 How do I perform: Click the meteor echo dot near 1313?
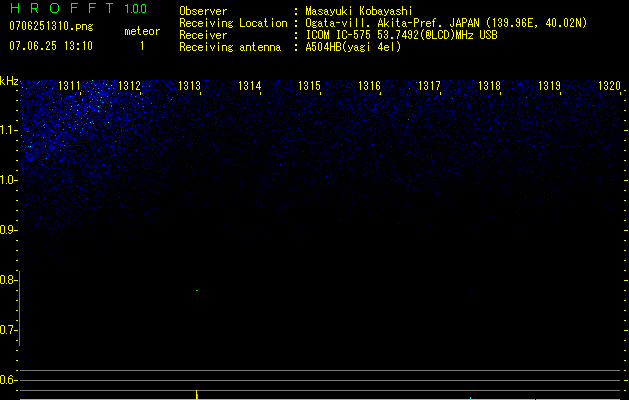[197, 290]
